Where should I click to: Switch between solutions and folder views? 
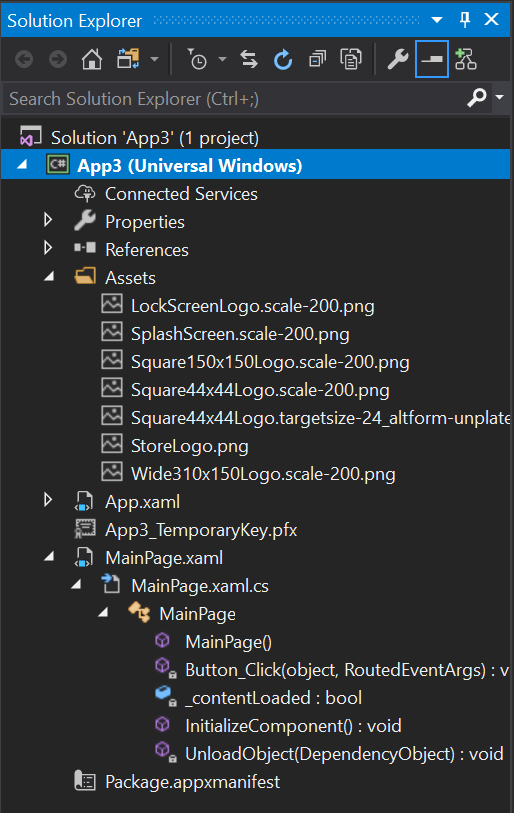click(x=128, y=60)
